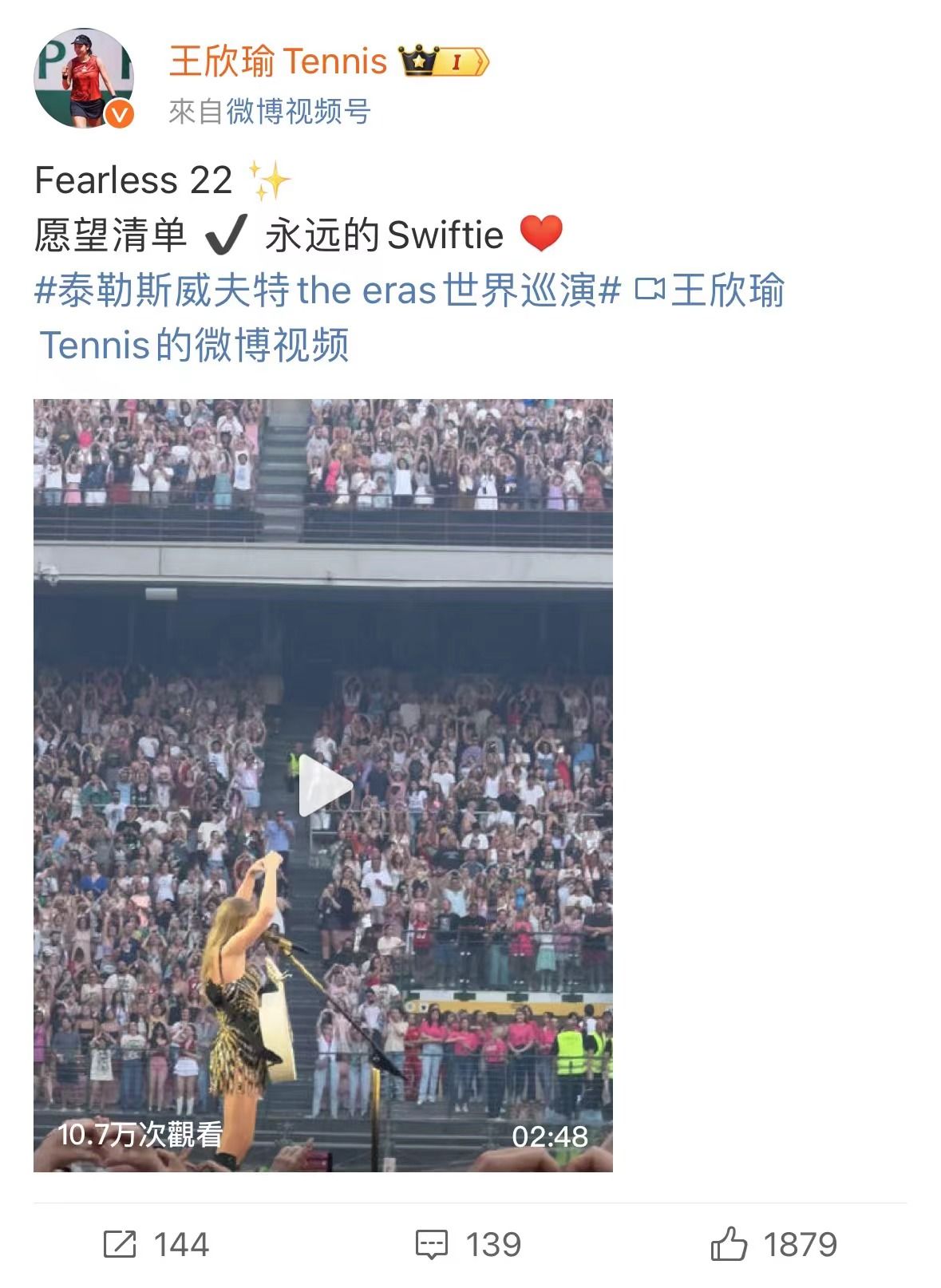
Task: Click the video view count 10.7万次觀看
Action: pos(140,1134)
